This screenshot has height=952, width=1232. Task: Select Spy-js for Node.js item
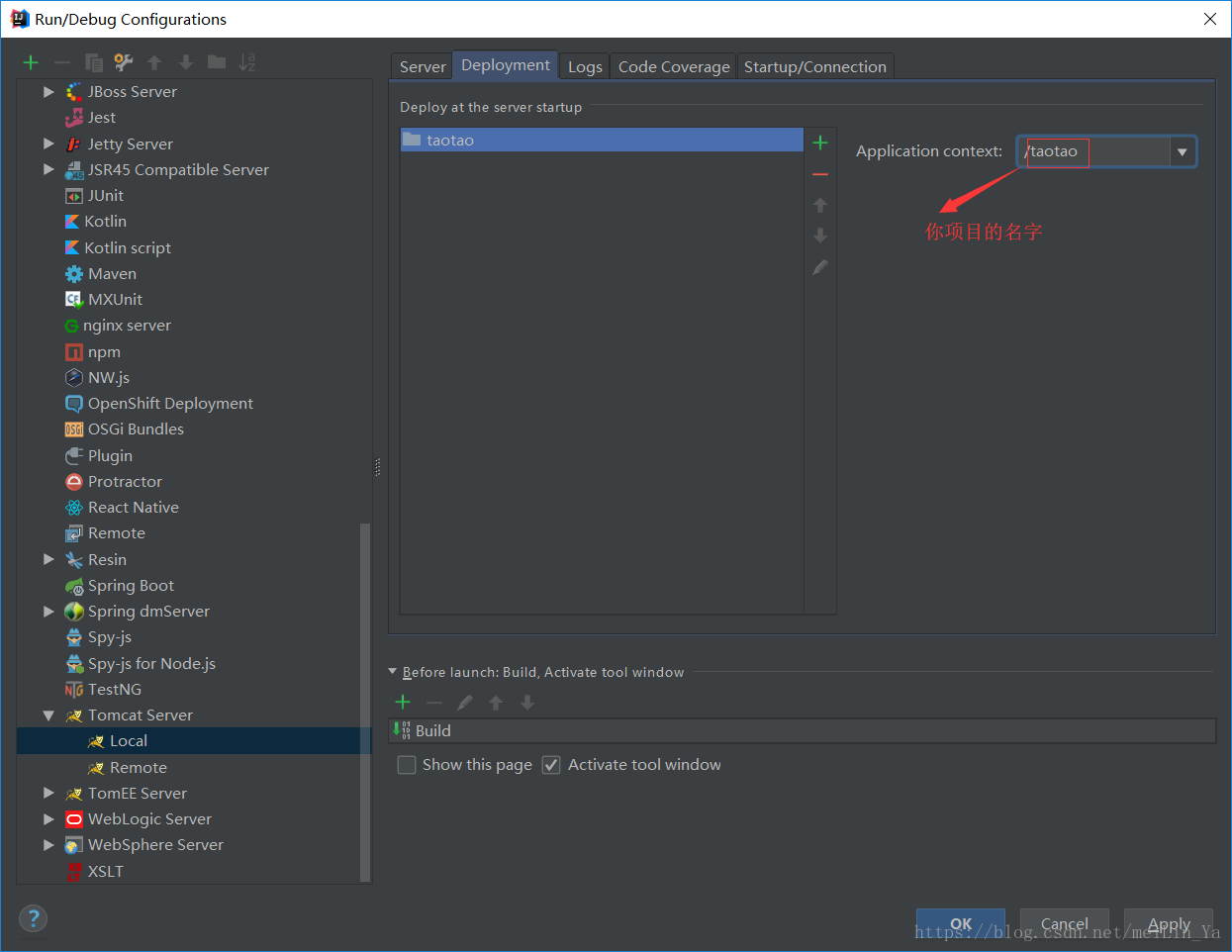point(141,664)
